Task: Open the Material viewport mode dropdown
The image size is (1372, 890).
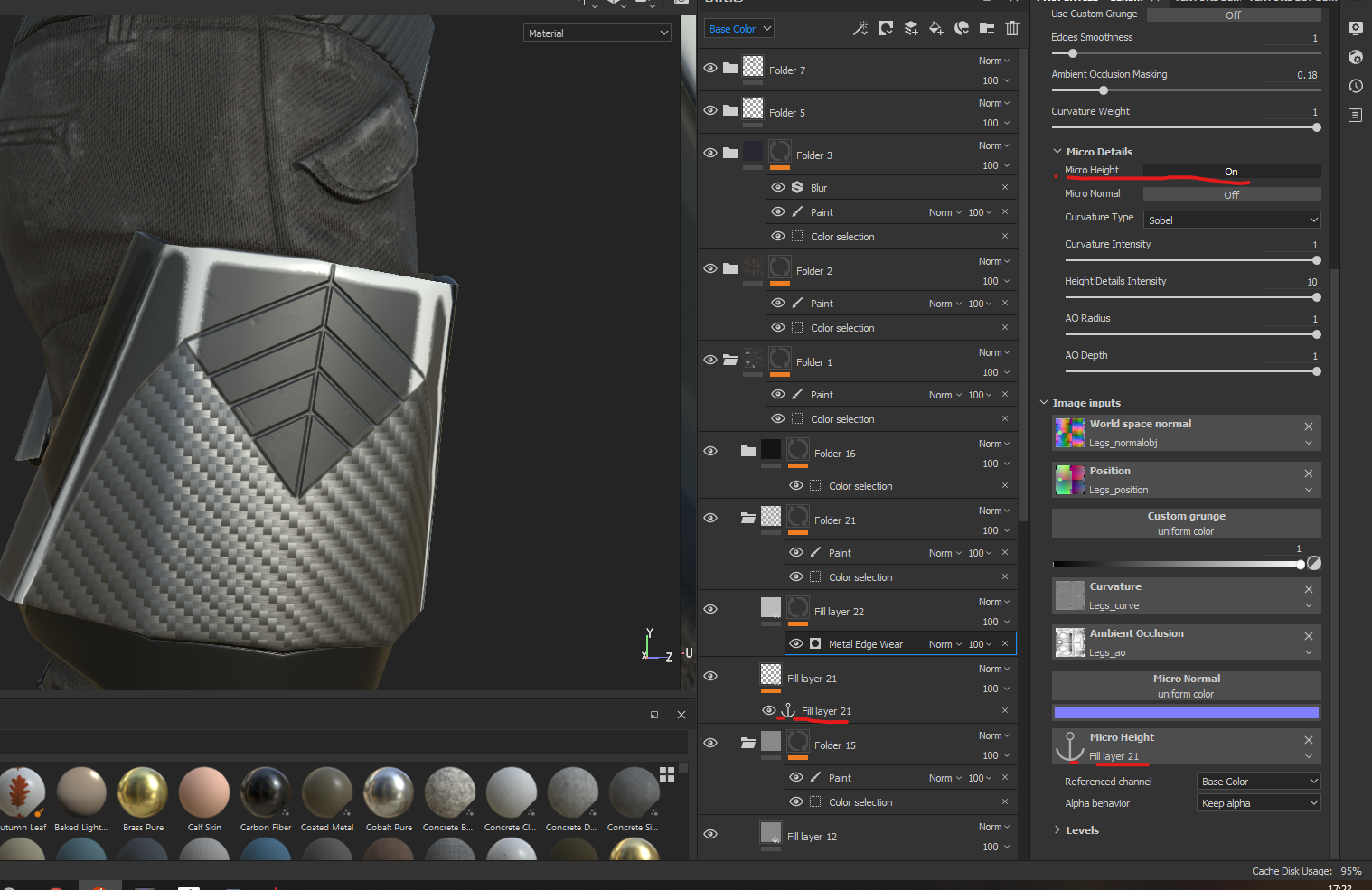Action: 597,33
